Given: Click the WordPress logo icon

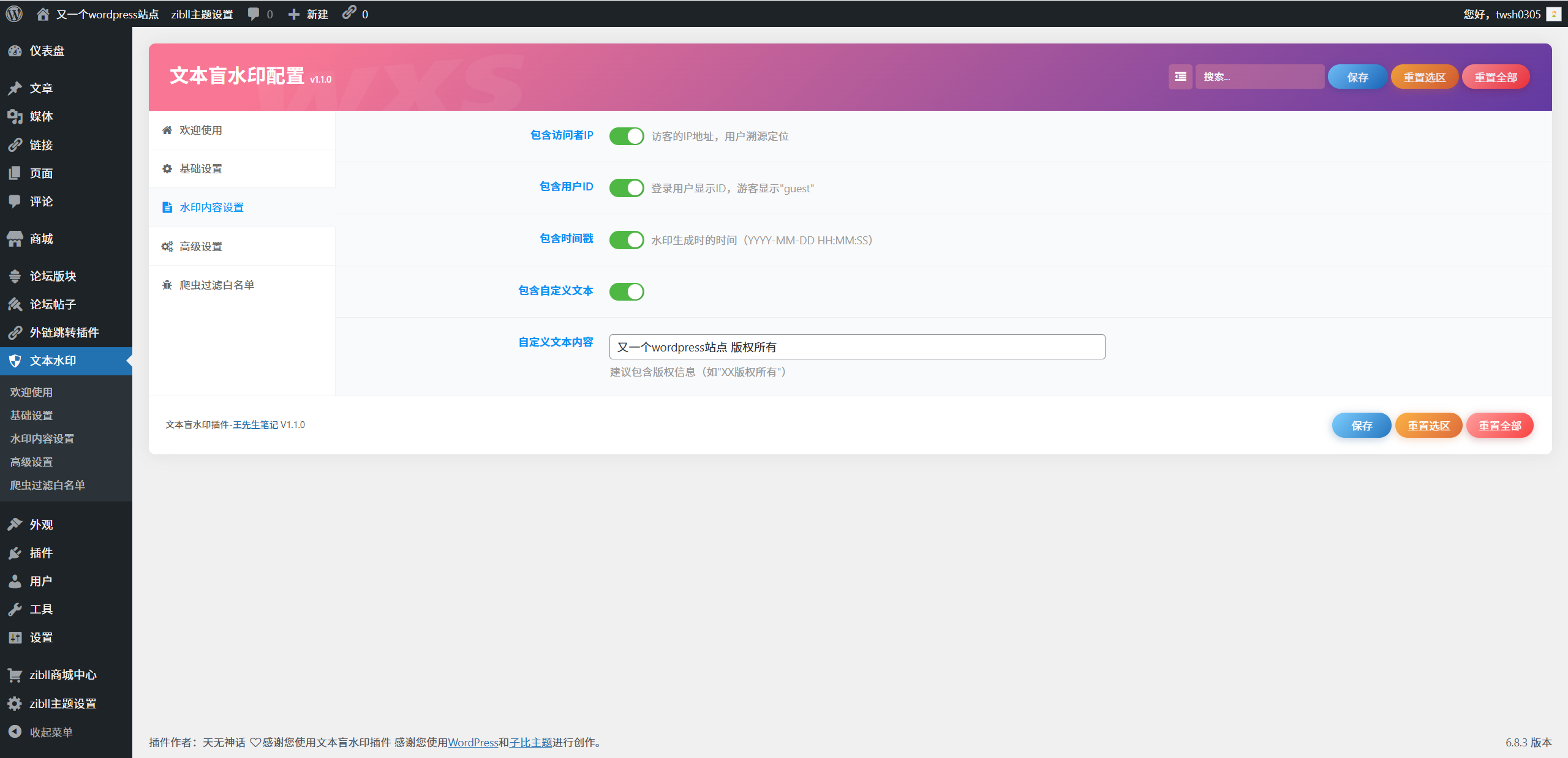Looking at the screenshot, I should click(x=14, y=13).
